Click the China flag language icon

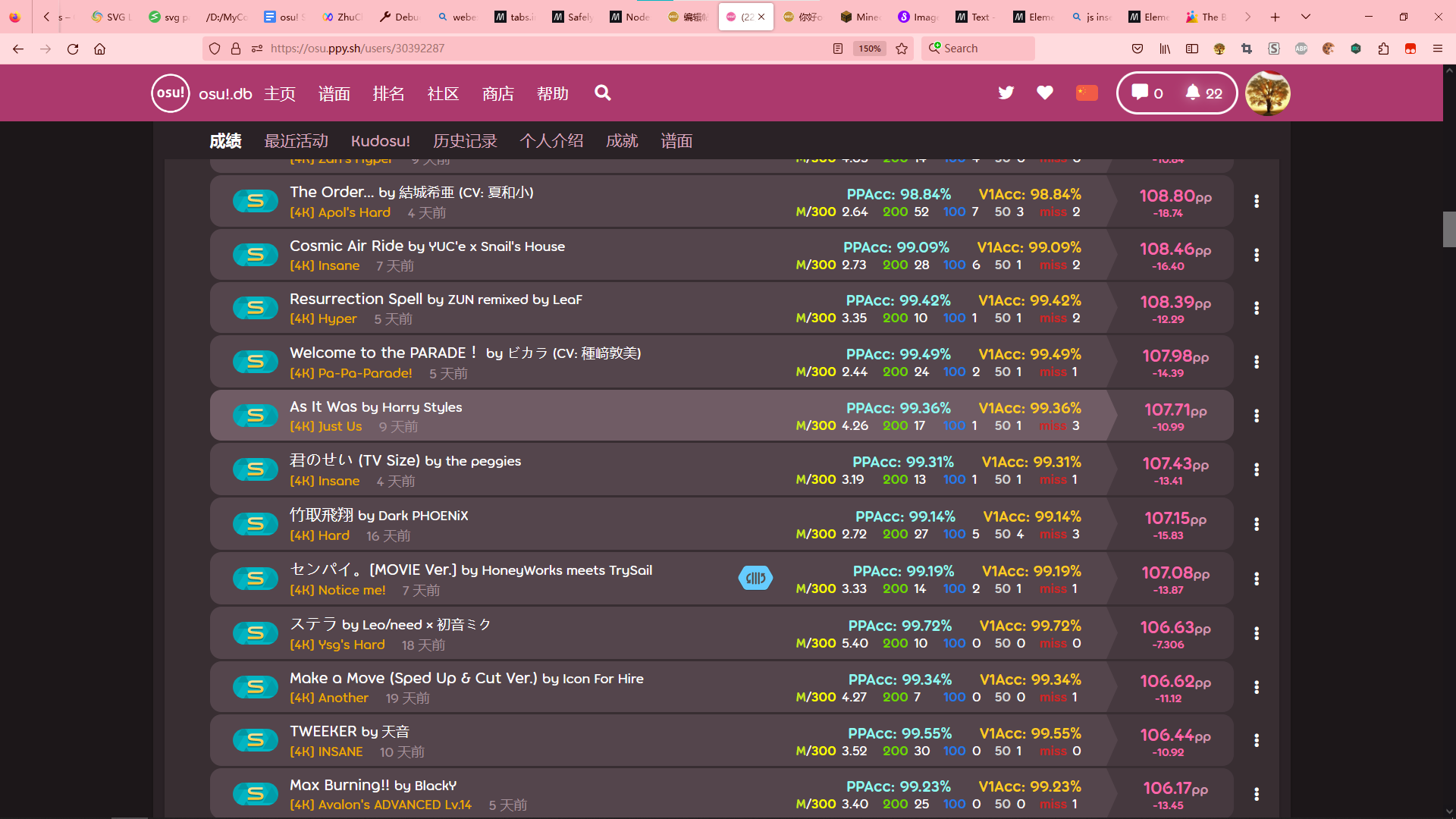[1087, 93]
